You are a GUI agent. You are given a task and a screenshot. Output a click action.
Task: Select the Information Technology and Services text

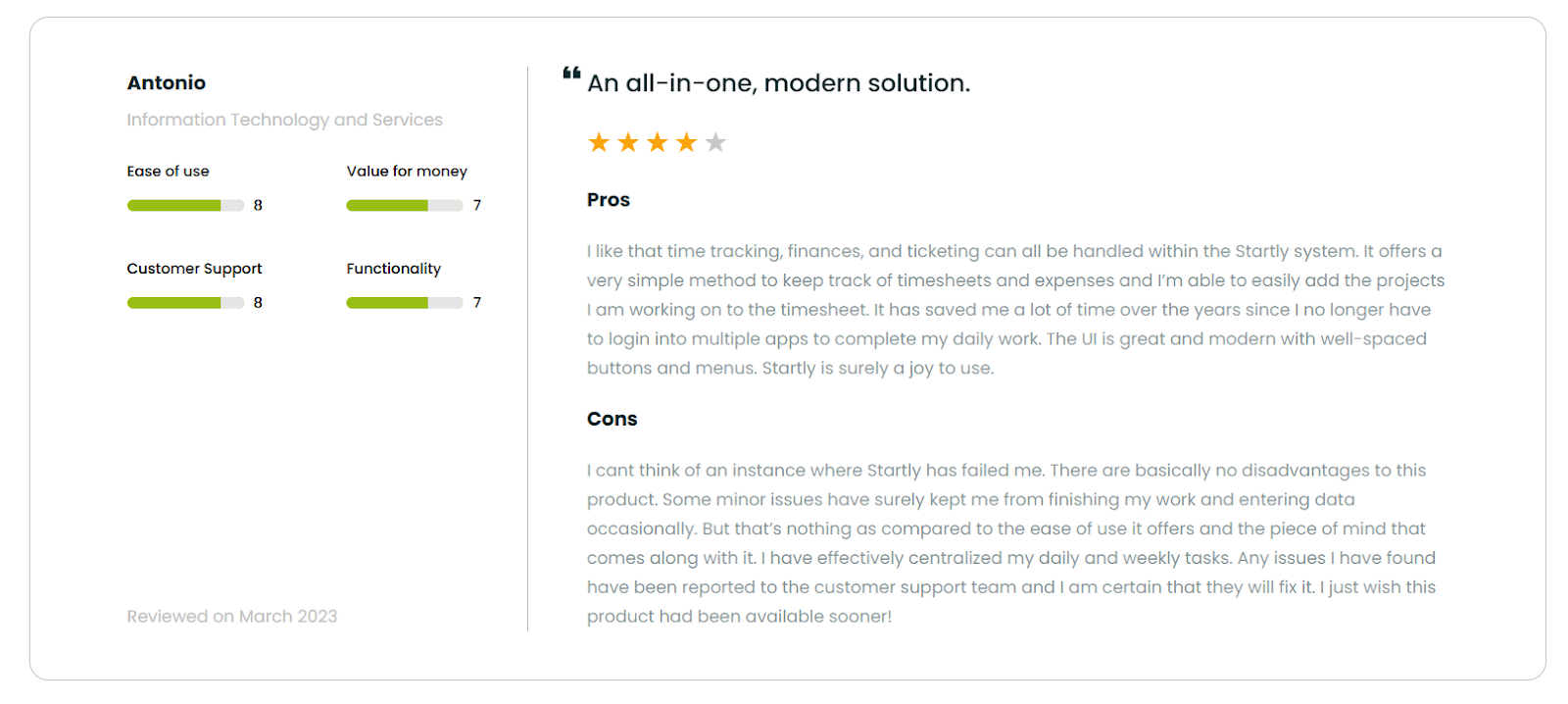tap(284, 120)
